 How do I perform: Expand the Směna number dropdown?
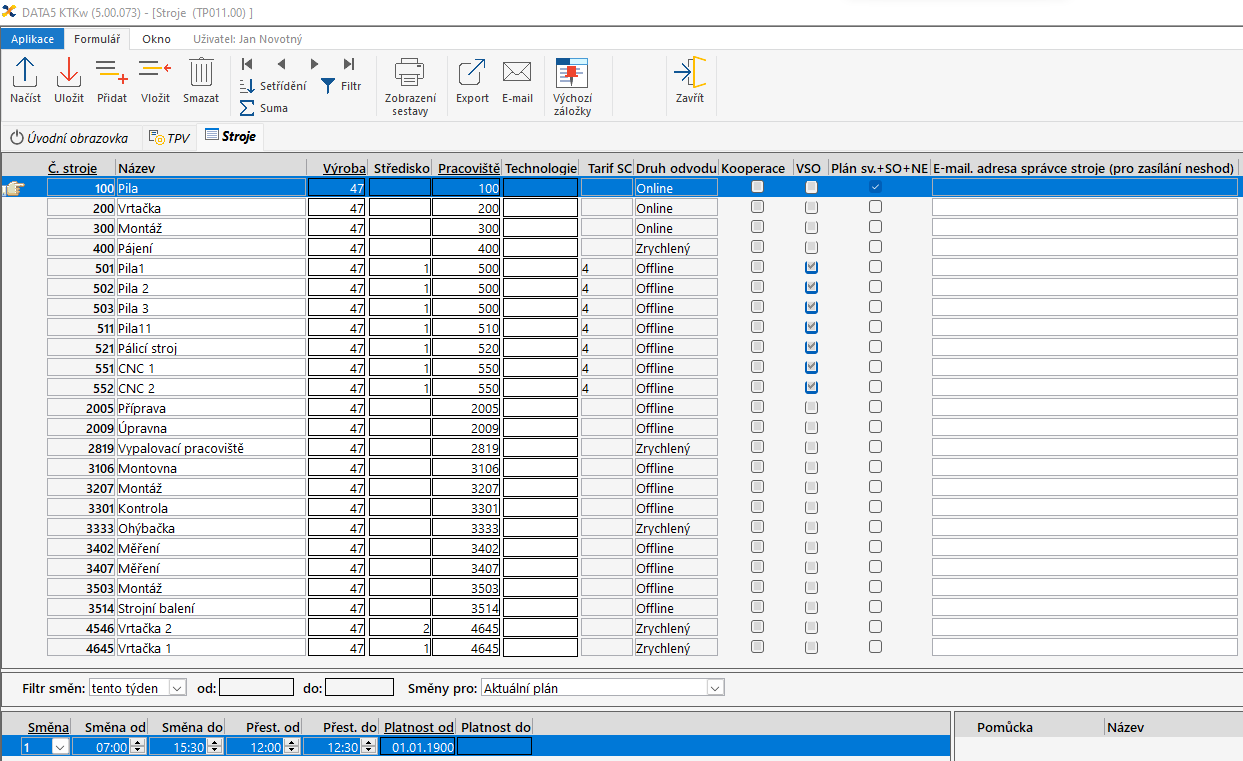[x=59, y=746]
